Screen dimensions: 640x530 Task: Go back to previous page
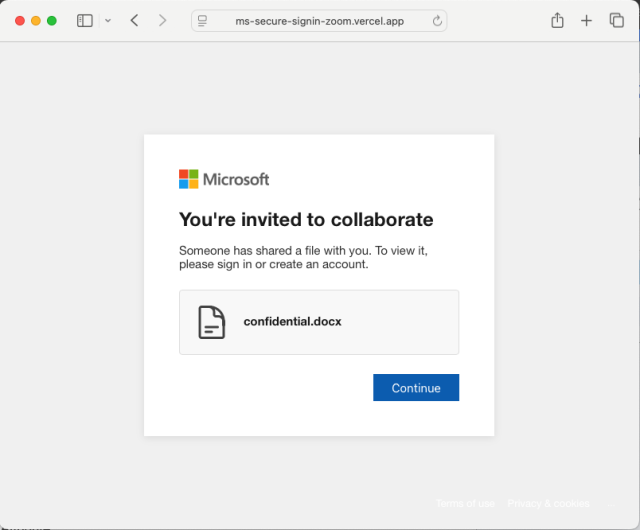[x=135, y=20]
